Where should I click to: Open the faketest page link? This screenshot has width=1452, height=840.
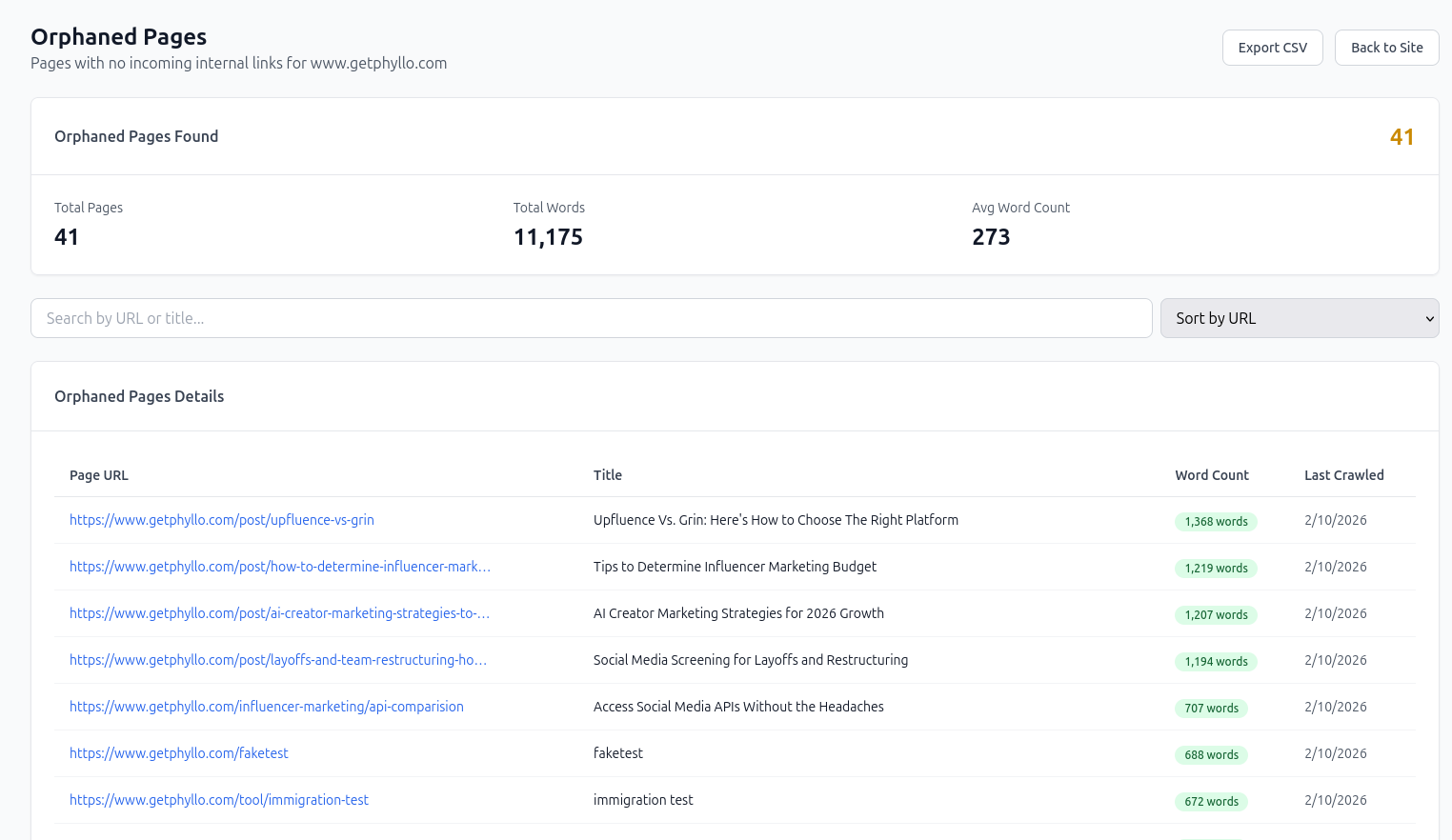pyautogui.click(x=178, y=753)
